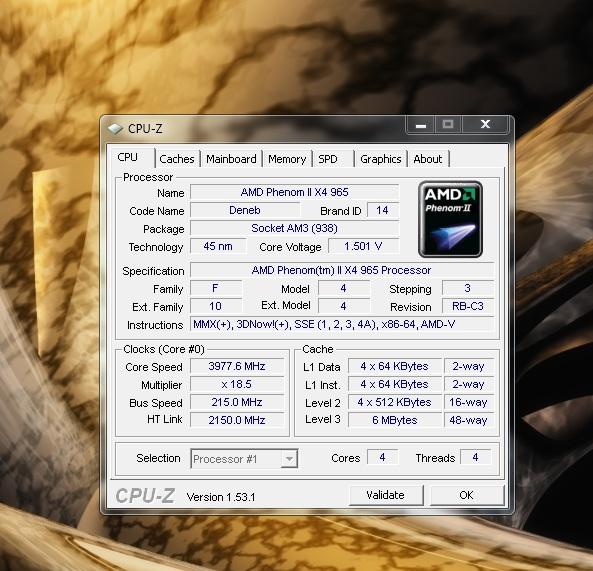Viewport: 593px width, 571px height.
Task: Click the Stepping value 3
Action: pyautogui.click(x=467, y=288)
